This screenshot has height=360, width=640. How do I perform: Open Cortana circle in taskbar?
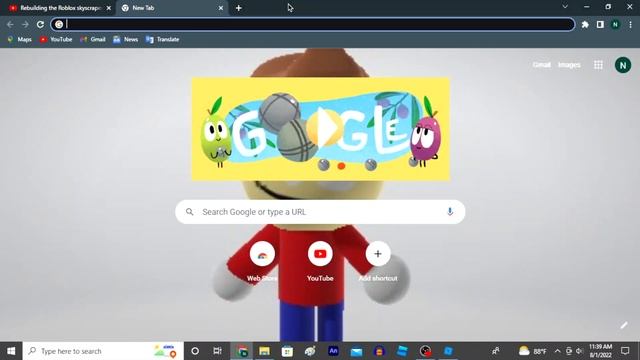pos(195,351)
